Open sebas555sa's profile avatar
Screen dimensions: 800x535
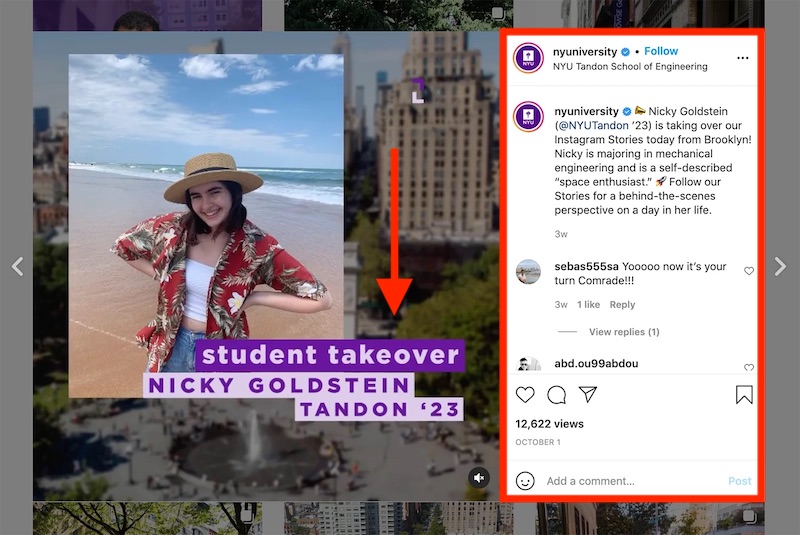pyautogui.click(x=528, y=271)
